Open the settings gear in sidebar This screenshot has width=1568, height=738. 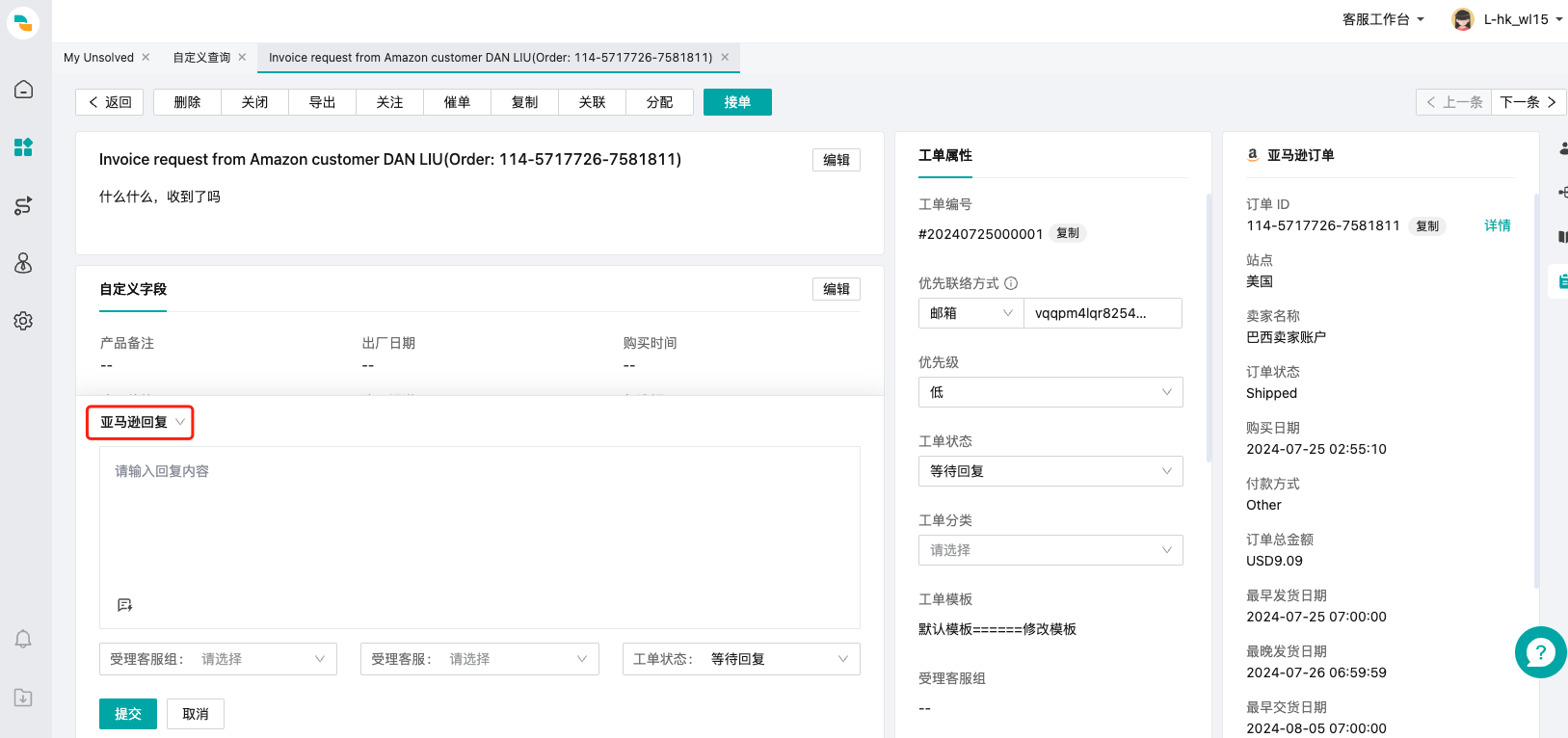23,321
